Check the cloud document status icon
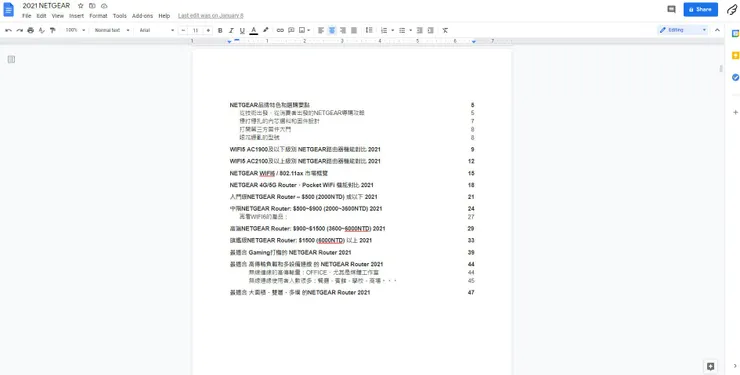 pyautogui.click(x=104, y=6)
